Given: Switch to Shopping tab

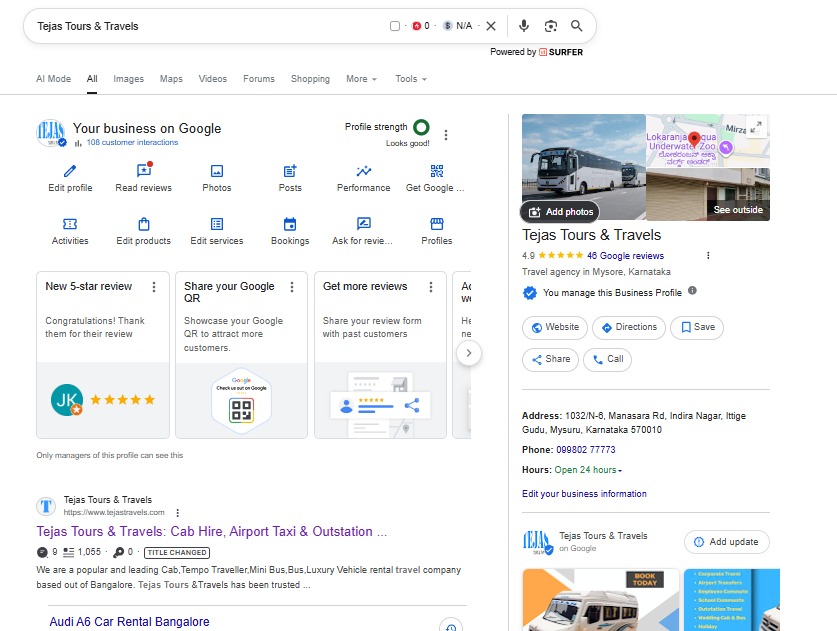Looking at the screenshot, I should (310, 79).
